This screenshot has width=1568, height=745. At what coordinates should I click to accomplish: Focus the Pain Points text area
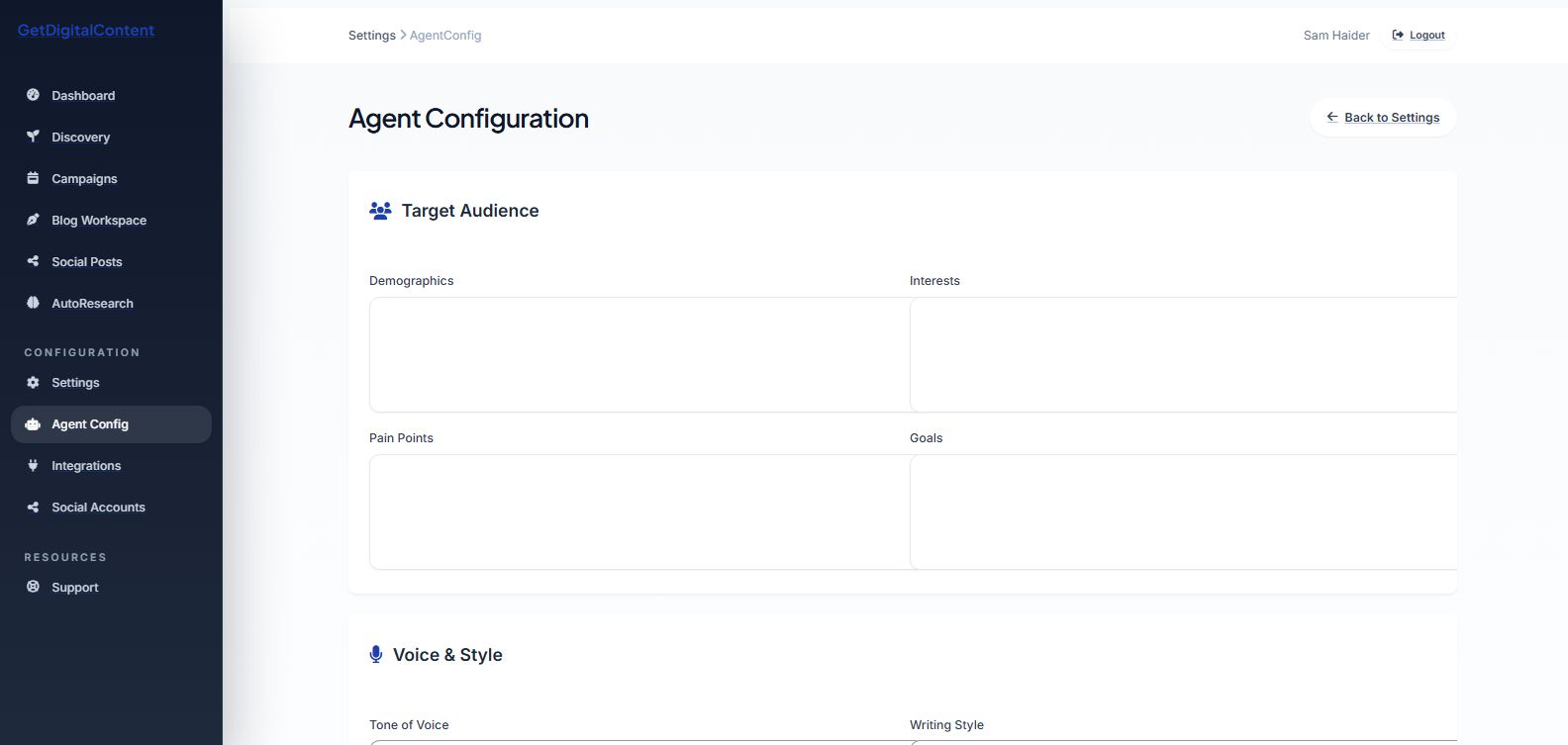pyautogui.click(x=639, y=512)
